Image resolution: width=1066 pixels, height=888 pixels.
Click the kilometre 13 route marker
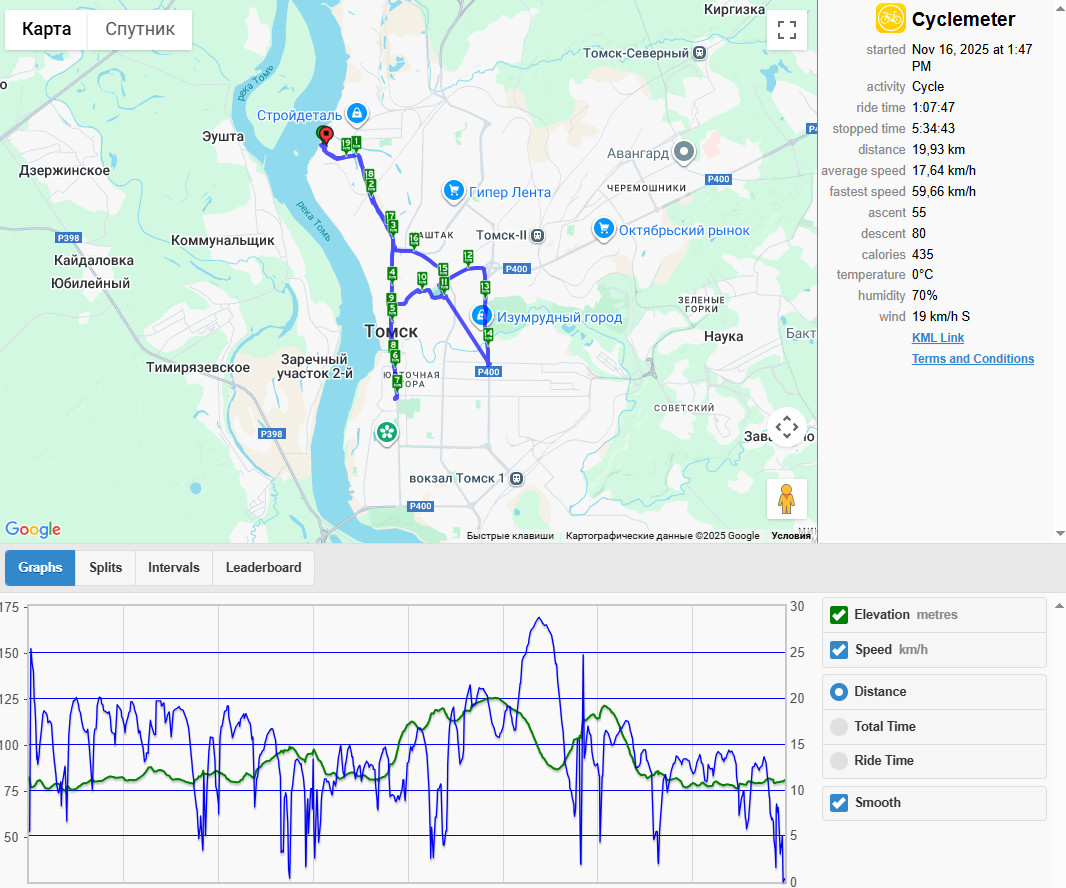coord(485,288)
